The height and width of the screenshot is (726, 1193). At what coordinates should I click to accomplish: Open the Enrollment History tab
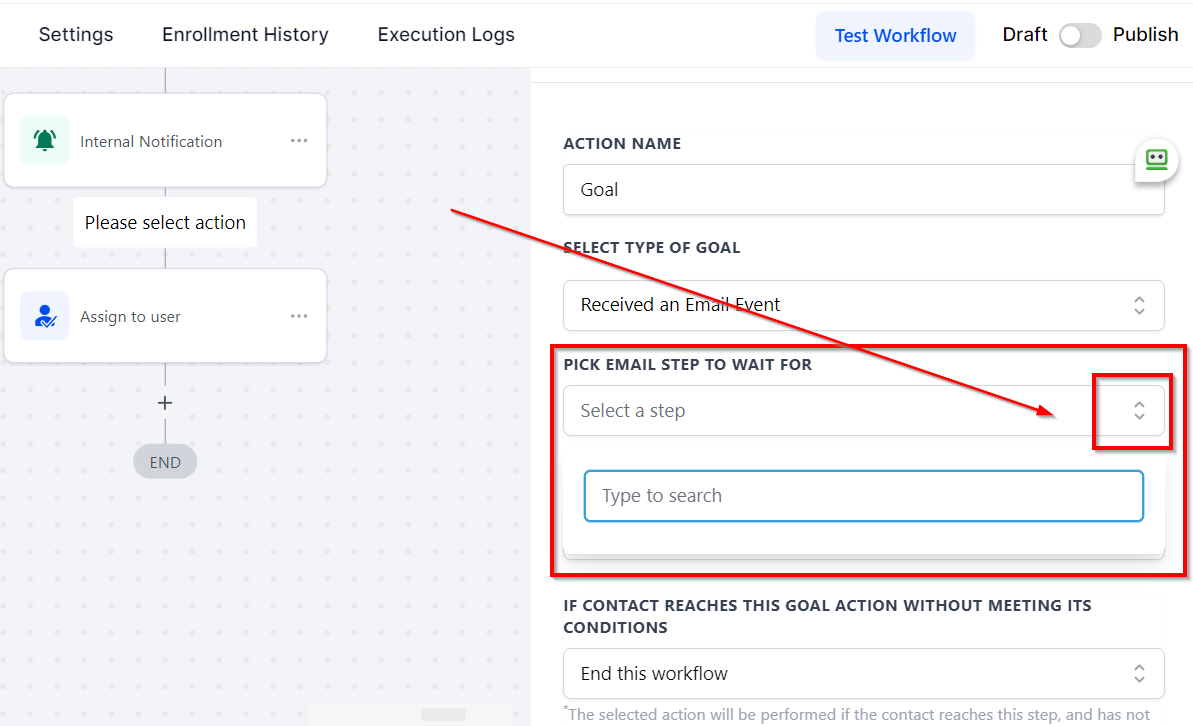pos(245,34)
